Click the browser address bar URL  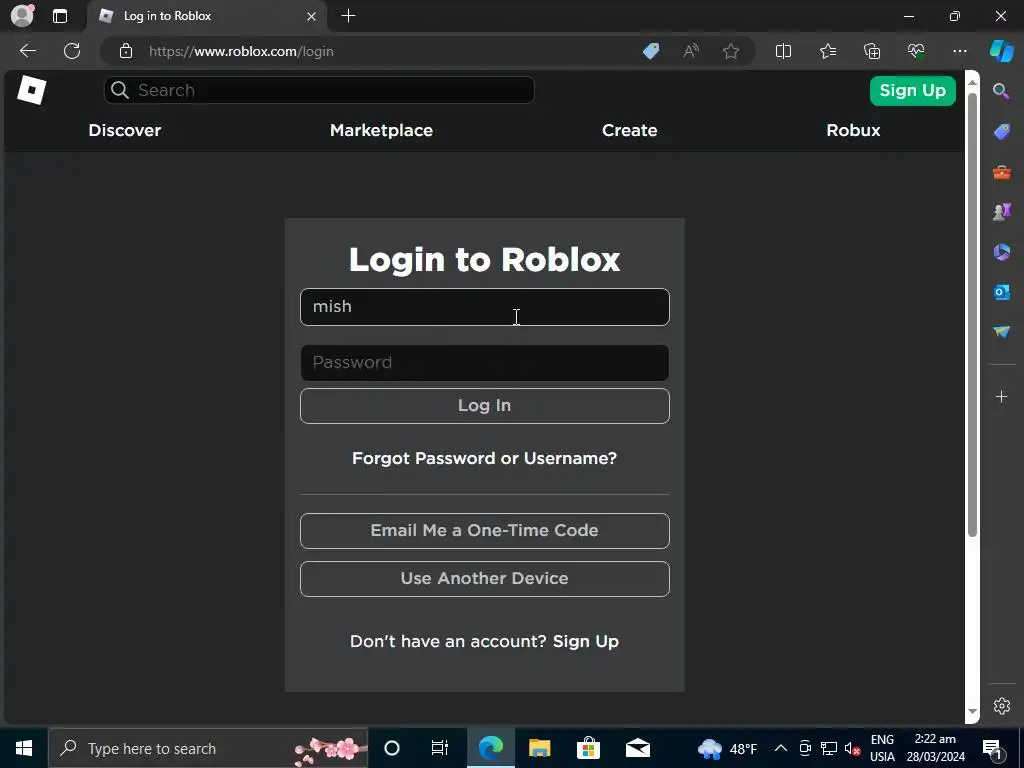[241, 51]
